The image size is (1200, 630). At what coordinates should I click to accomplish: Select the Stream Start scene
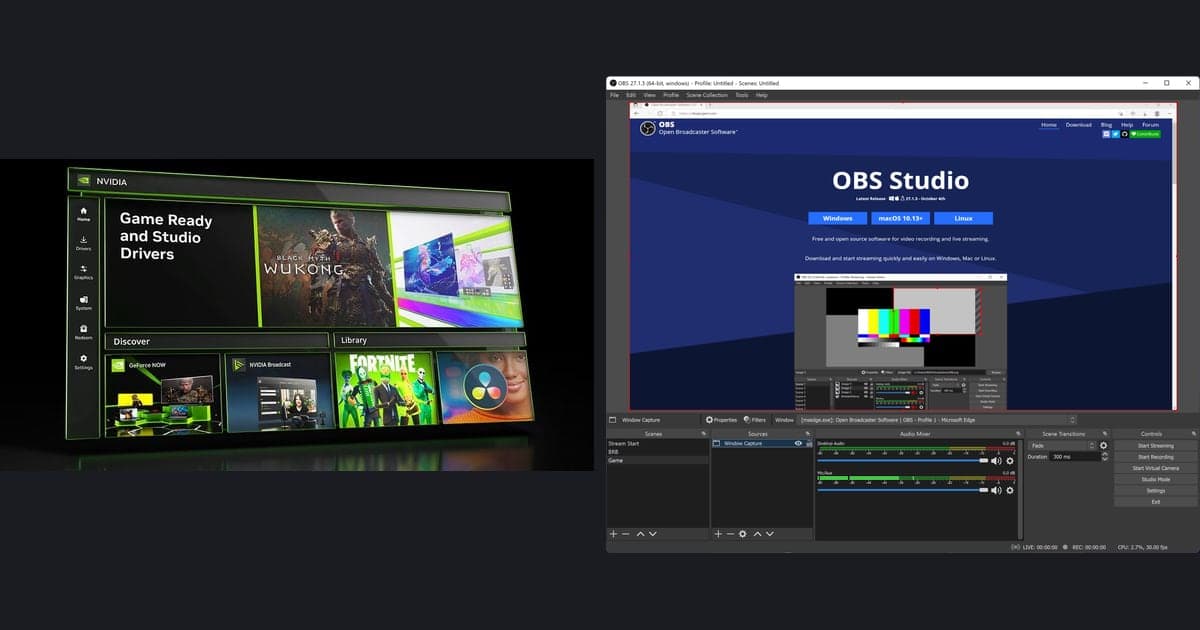coord(657,443)
